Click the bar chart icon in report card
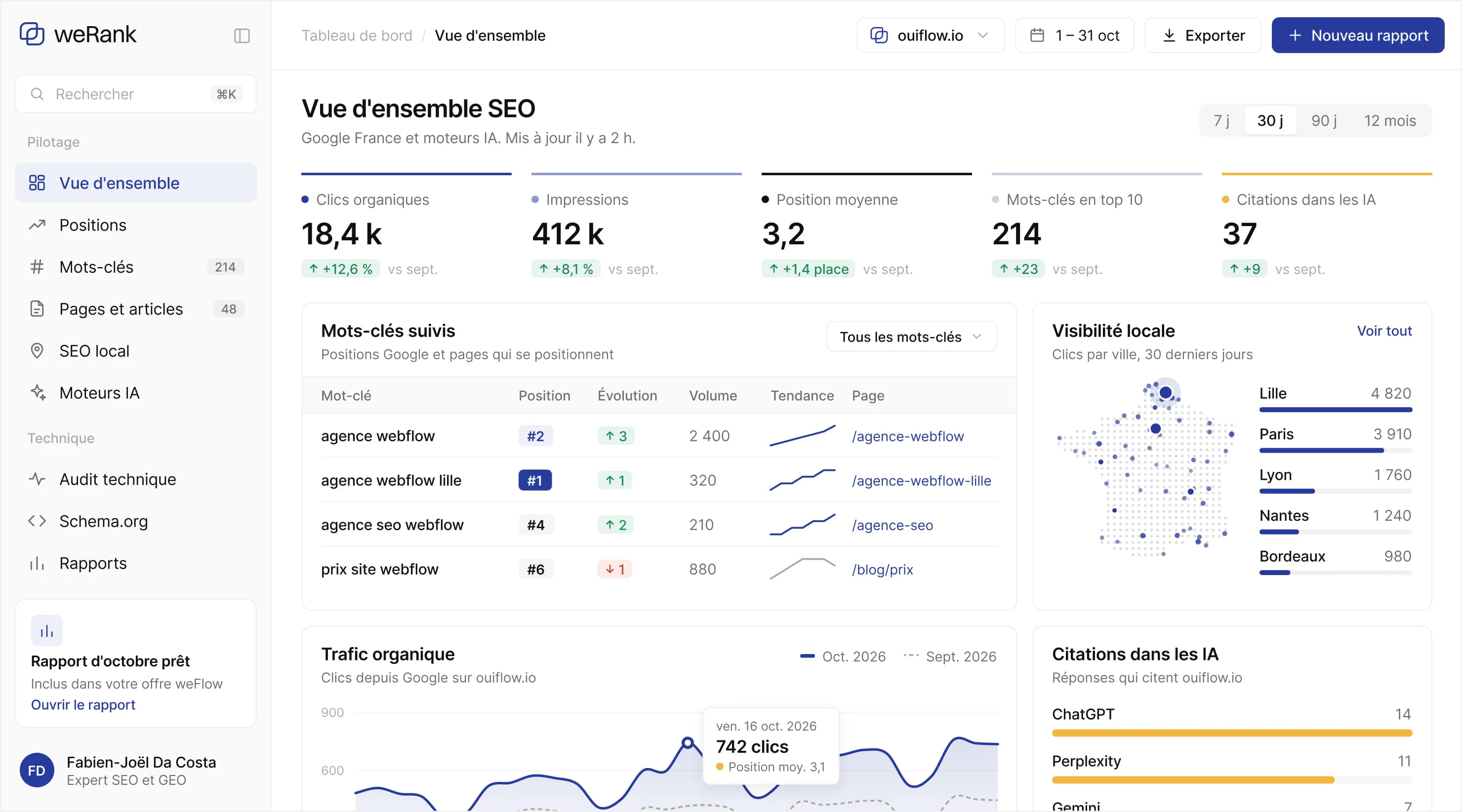This screenshot has height=812, width=1462. pyautogui.click(x=46, y=630)
